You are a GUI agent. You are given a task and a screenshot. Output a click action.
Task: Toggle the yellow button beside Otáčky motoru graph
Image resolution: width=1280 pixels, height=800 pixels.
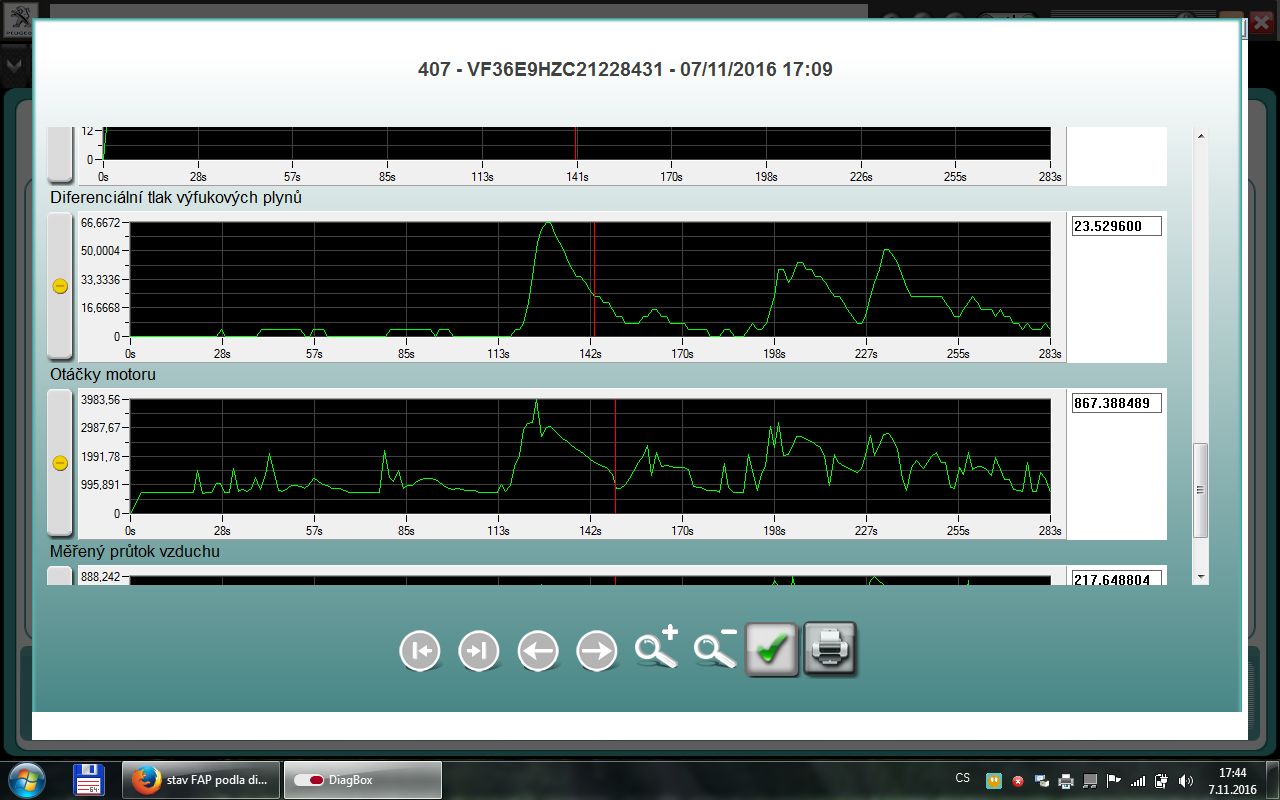[60, 463]
